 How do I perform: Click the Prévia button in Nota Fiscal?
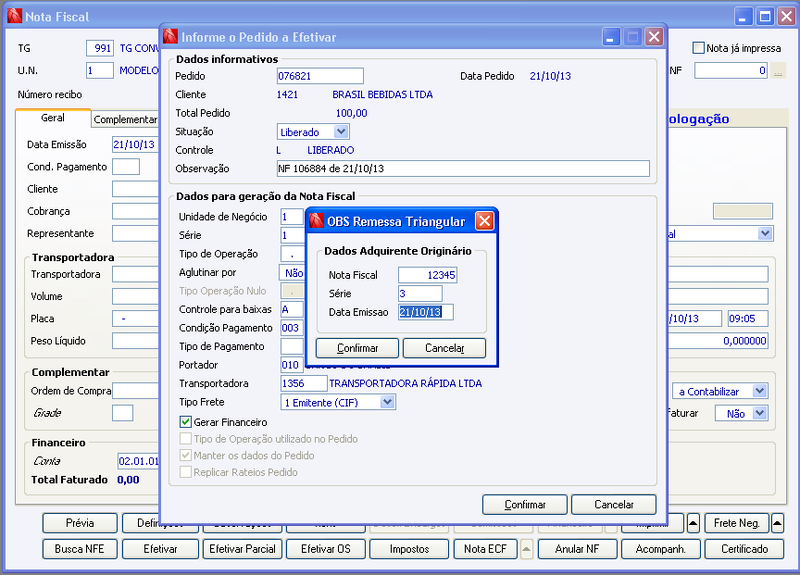coord(80,523)
